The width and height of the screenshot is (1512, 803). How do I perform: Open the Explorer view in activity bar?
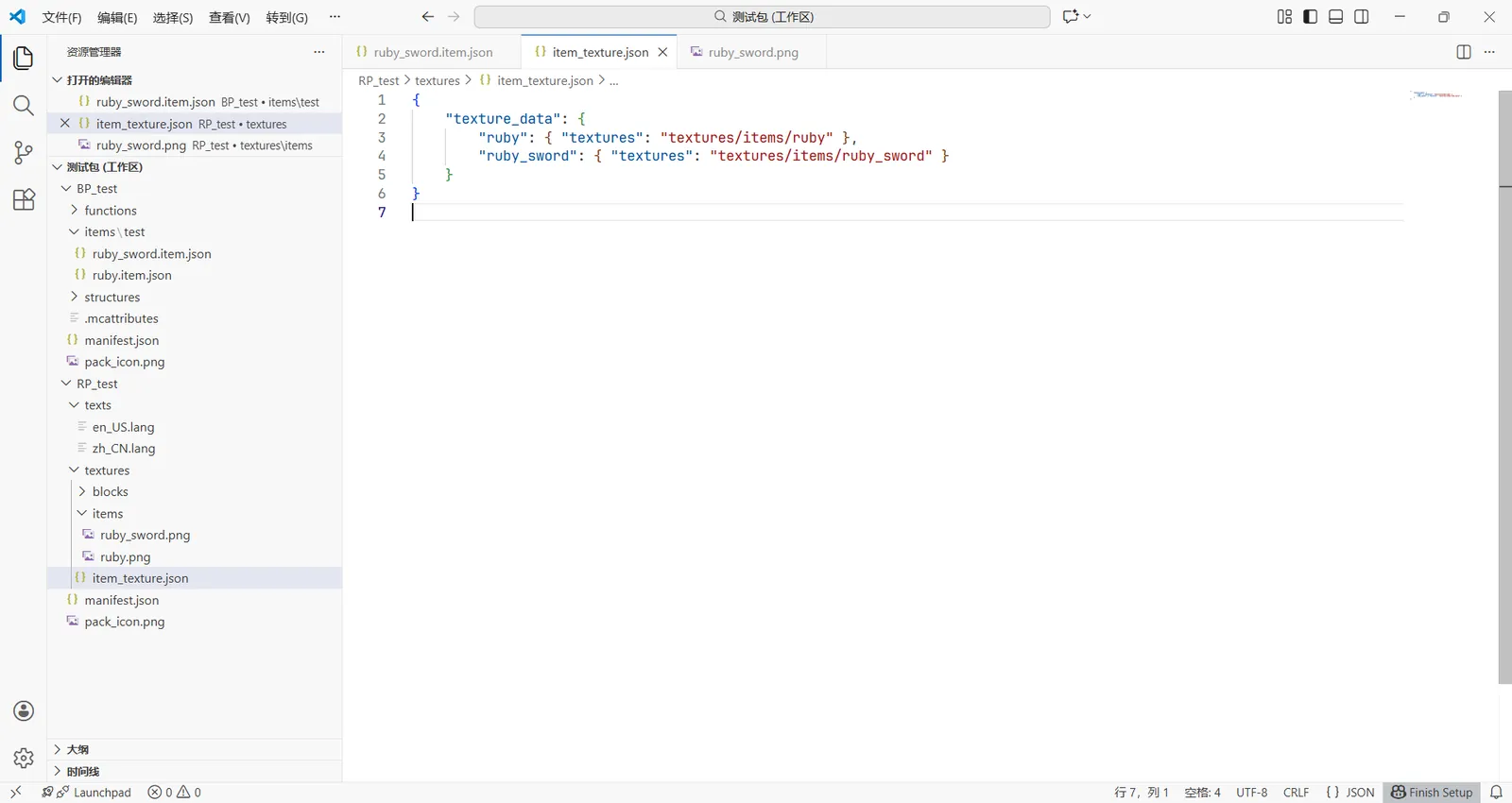coord(24,58)
